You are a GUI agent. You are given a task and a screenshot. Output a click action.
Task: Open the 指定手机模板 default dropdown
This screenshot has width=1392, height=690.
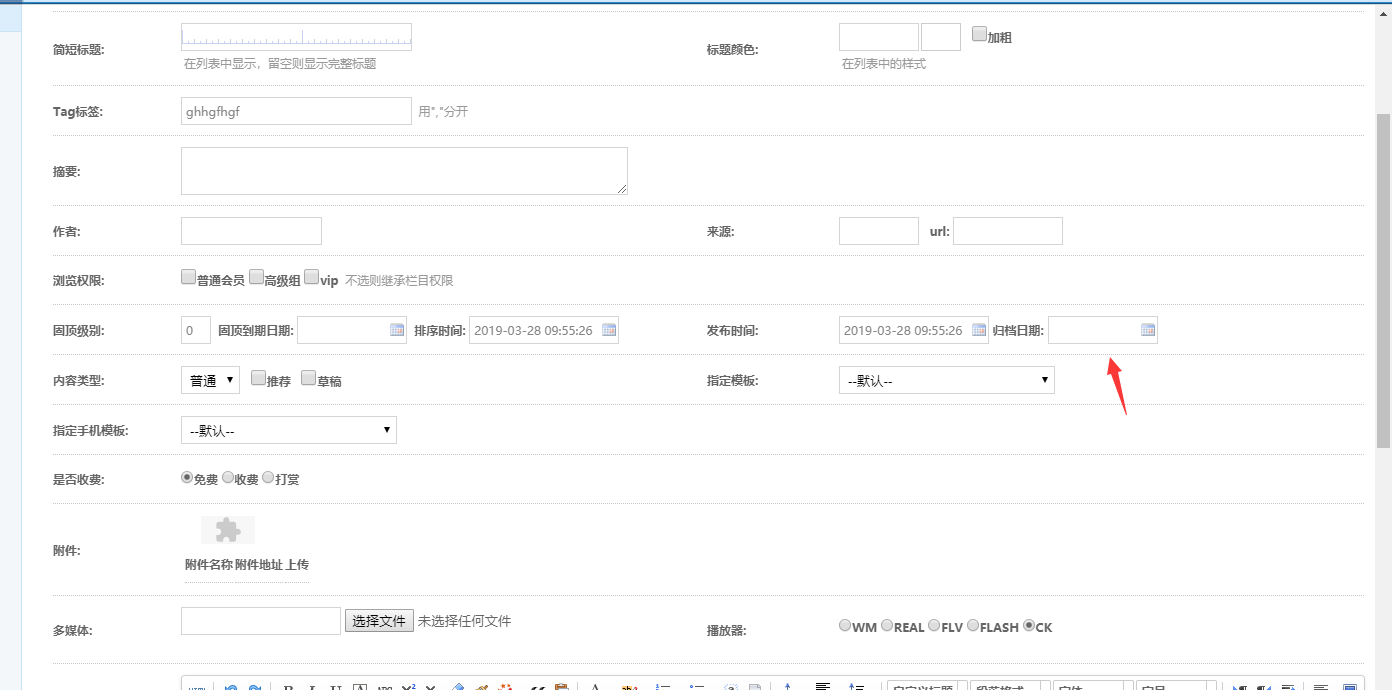coord(288,430)
